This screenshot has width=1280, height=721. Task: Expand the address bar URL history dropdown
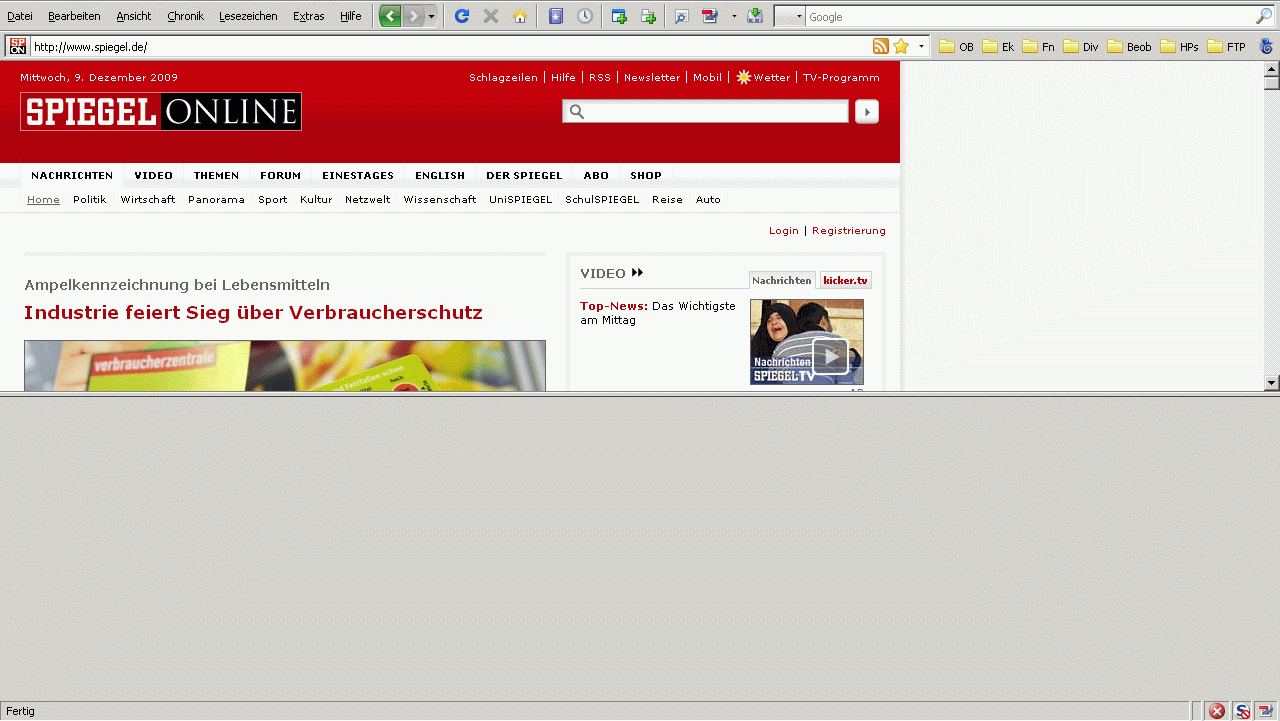pyautogui.click(x=921, y=46)
